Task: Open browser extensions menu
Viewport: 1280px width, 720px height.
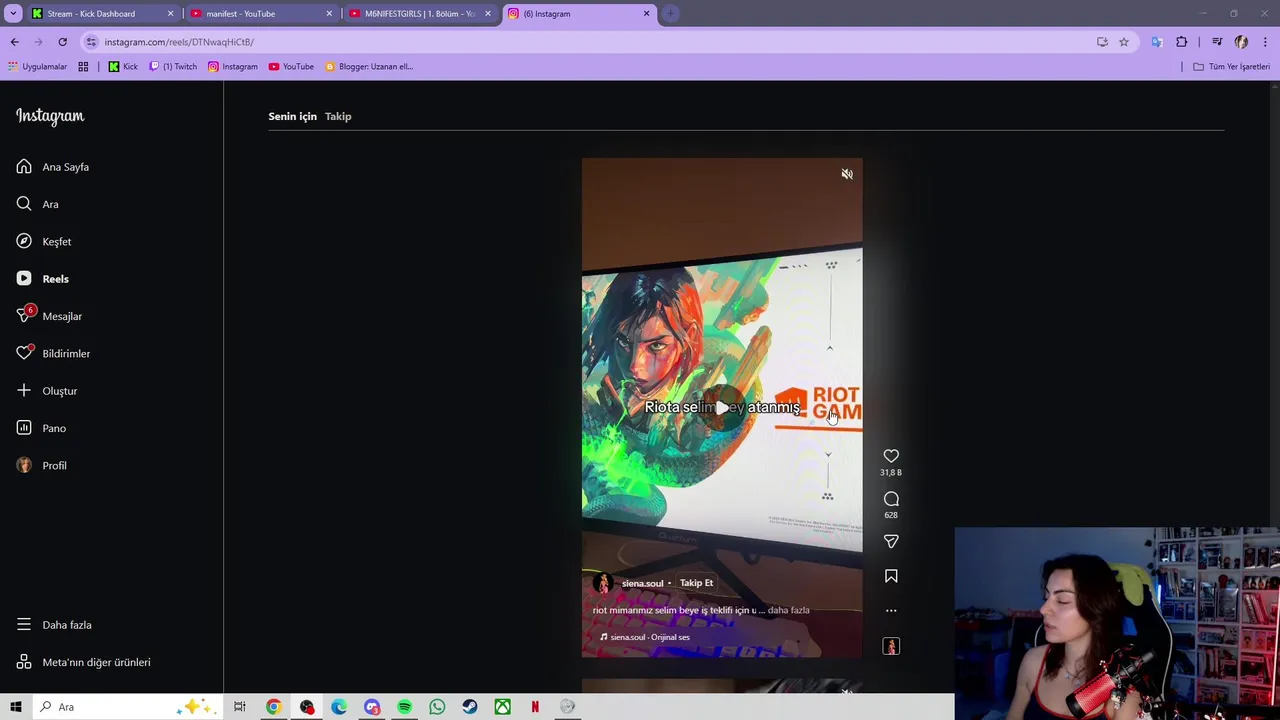Action: 1182,42
